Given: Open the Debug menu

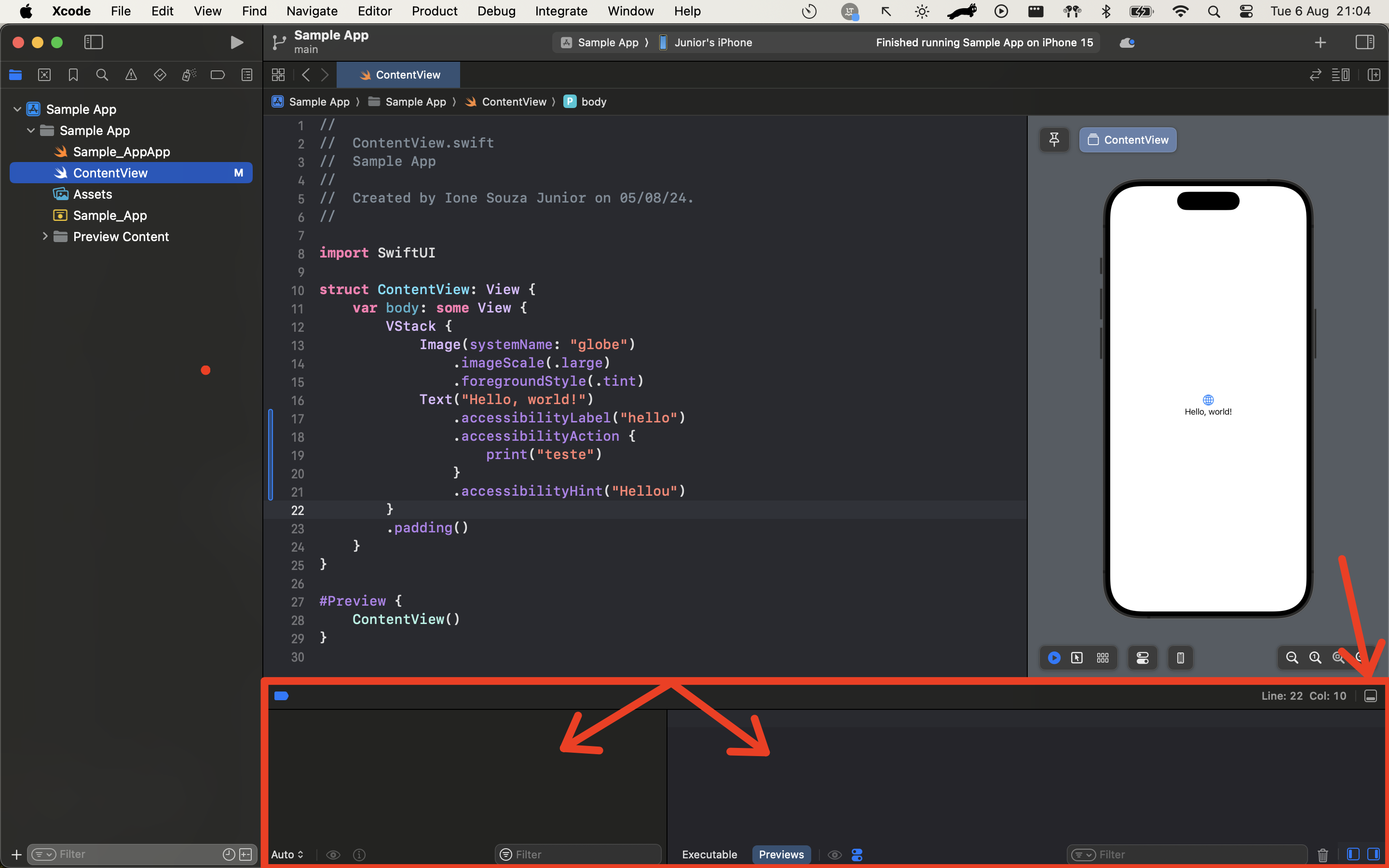Looking at the screenshot, I should pos(496,11).
